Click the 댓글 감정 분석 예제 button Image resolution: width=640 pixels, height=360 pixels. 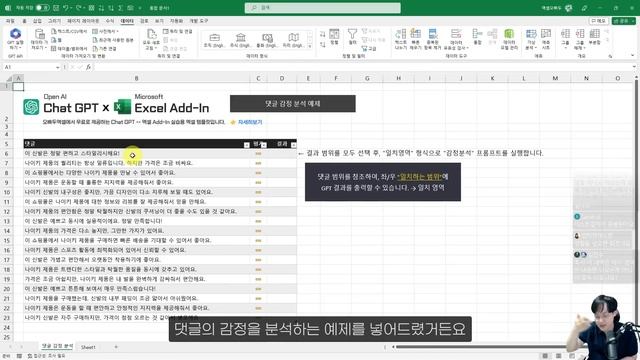click(x=293, y=104)
